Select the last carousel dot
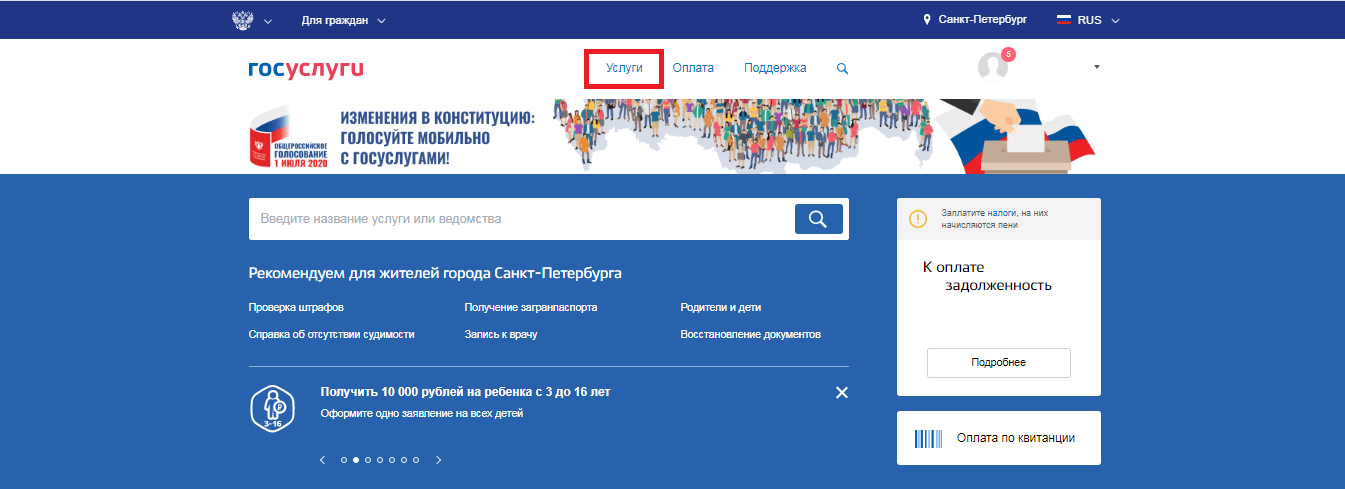This screenshot has height=489, width=1345. point(416,460)
